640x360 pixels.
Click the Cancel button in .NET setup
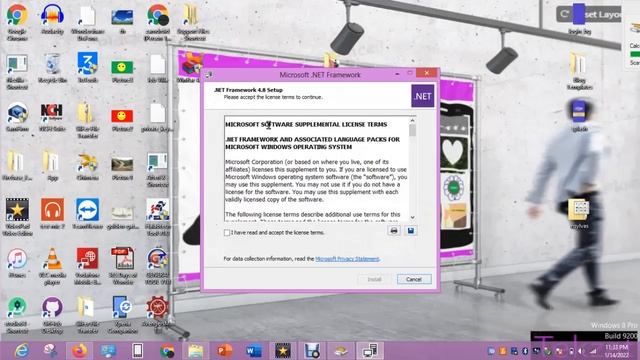click(414, 279)
